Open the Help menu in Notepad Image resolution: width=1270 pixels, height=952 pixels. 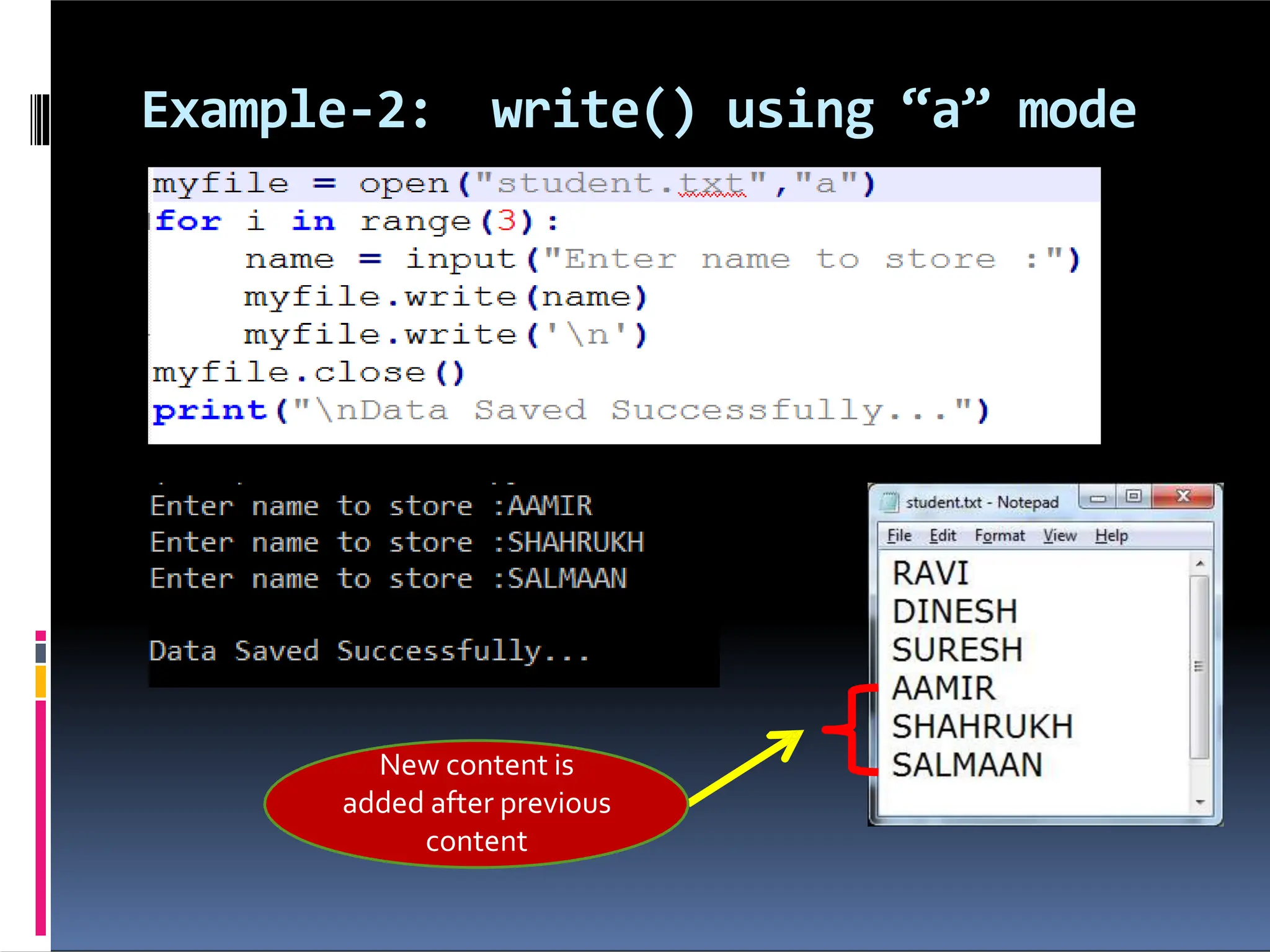[1111, 535]
